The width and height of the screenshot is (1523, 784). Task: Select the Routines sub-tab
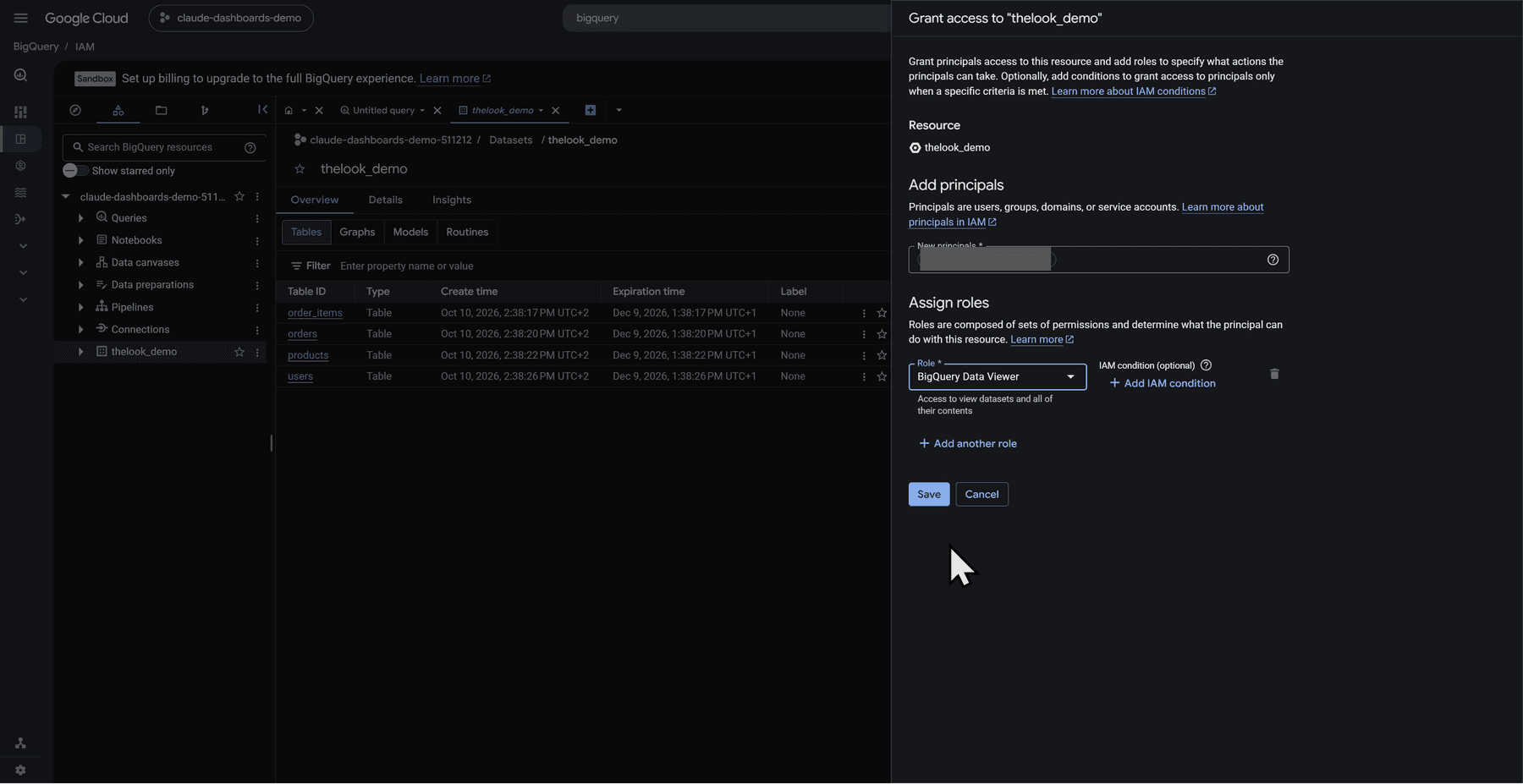pyautogui.click(x=467, y=232)
